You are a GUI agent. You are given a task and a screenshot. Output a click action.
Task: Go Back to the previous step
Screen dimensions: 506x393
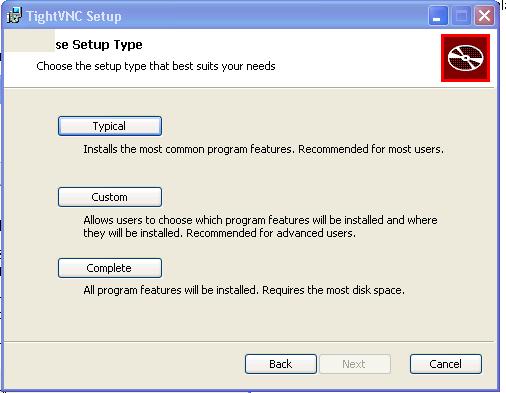(x=281, y=364)
